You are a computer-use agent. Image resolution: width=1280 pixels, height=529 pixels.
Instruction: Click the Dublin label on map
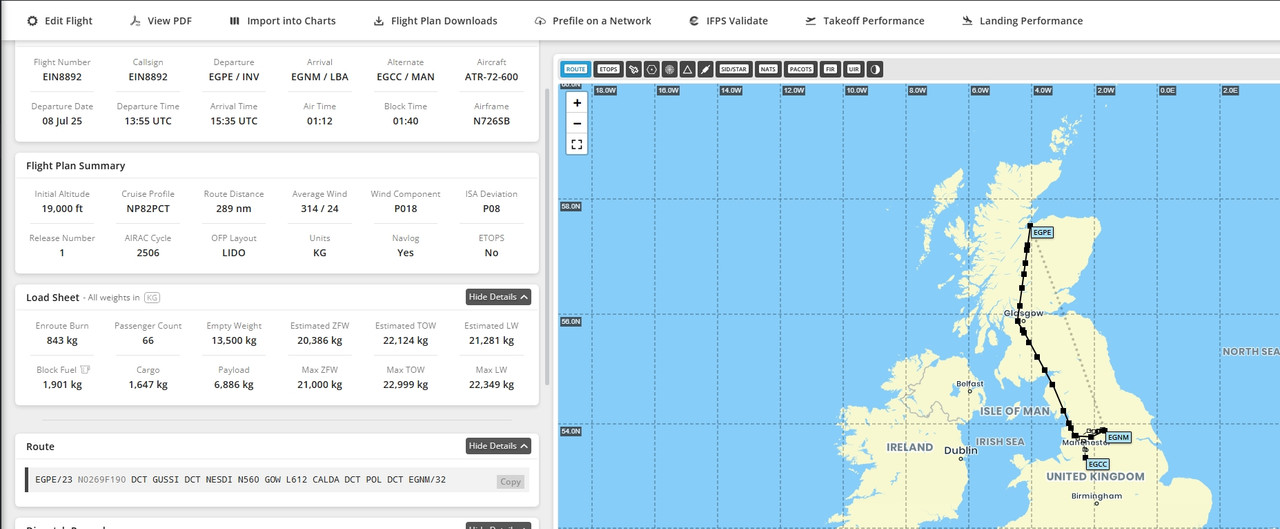[x=961, y=450]
